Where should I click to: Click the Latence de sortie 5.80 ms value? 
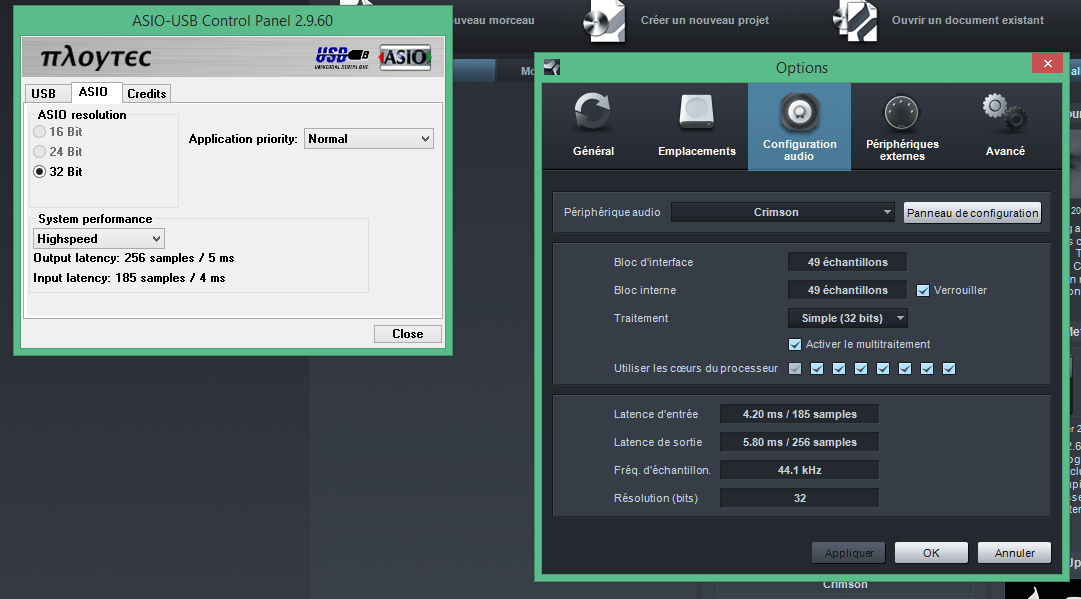pos(799,442)
